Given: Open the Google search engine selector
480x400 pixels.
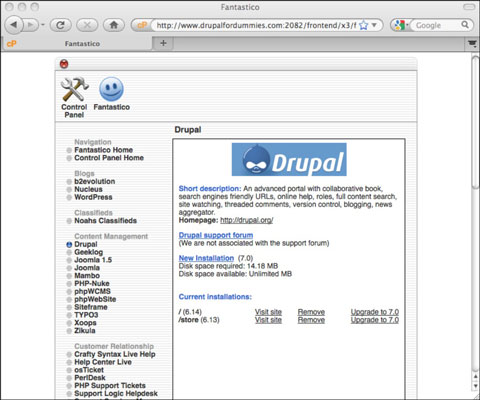Looking at the screenshot, I should point(400,25).
